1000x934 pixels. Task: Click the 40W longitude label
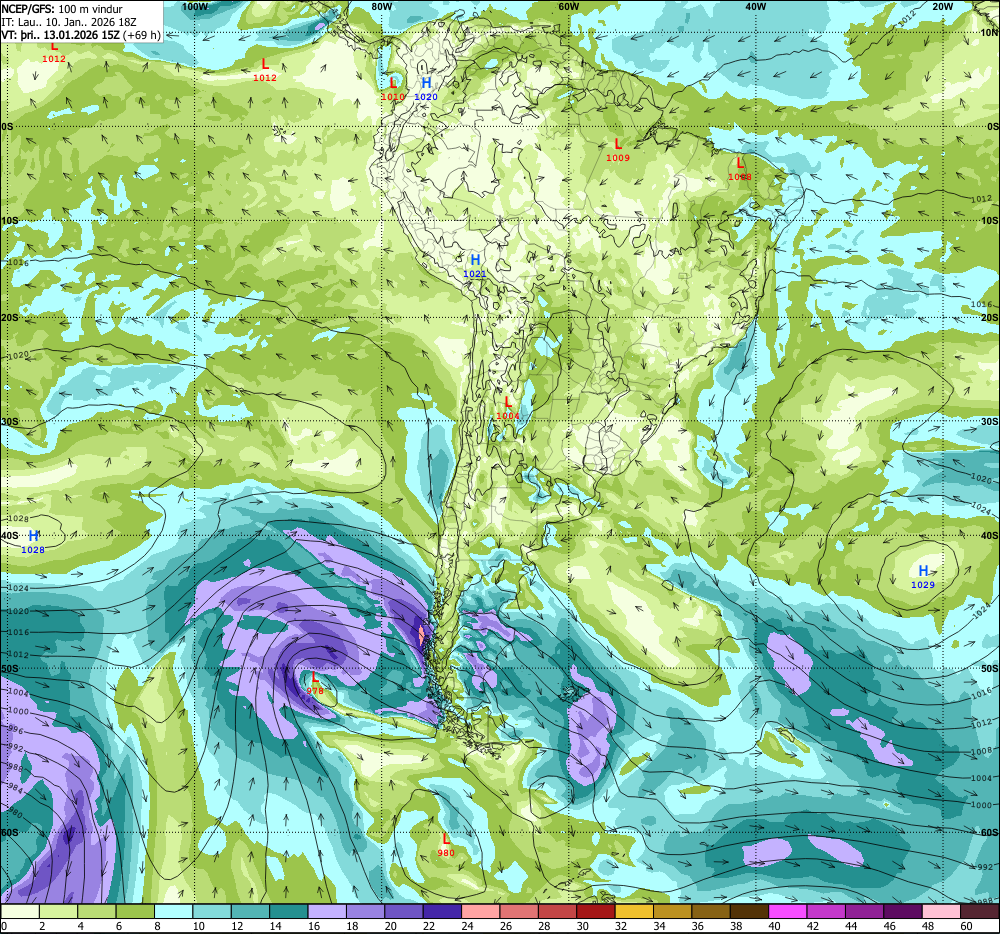point(755,6)
